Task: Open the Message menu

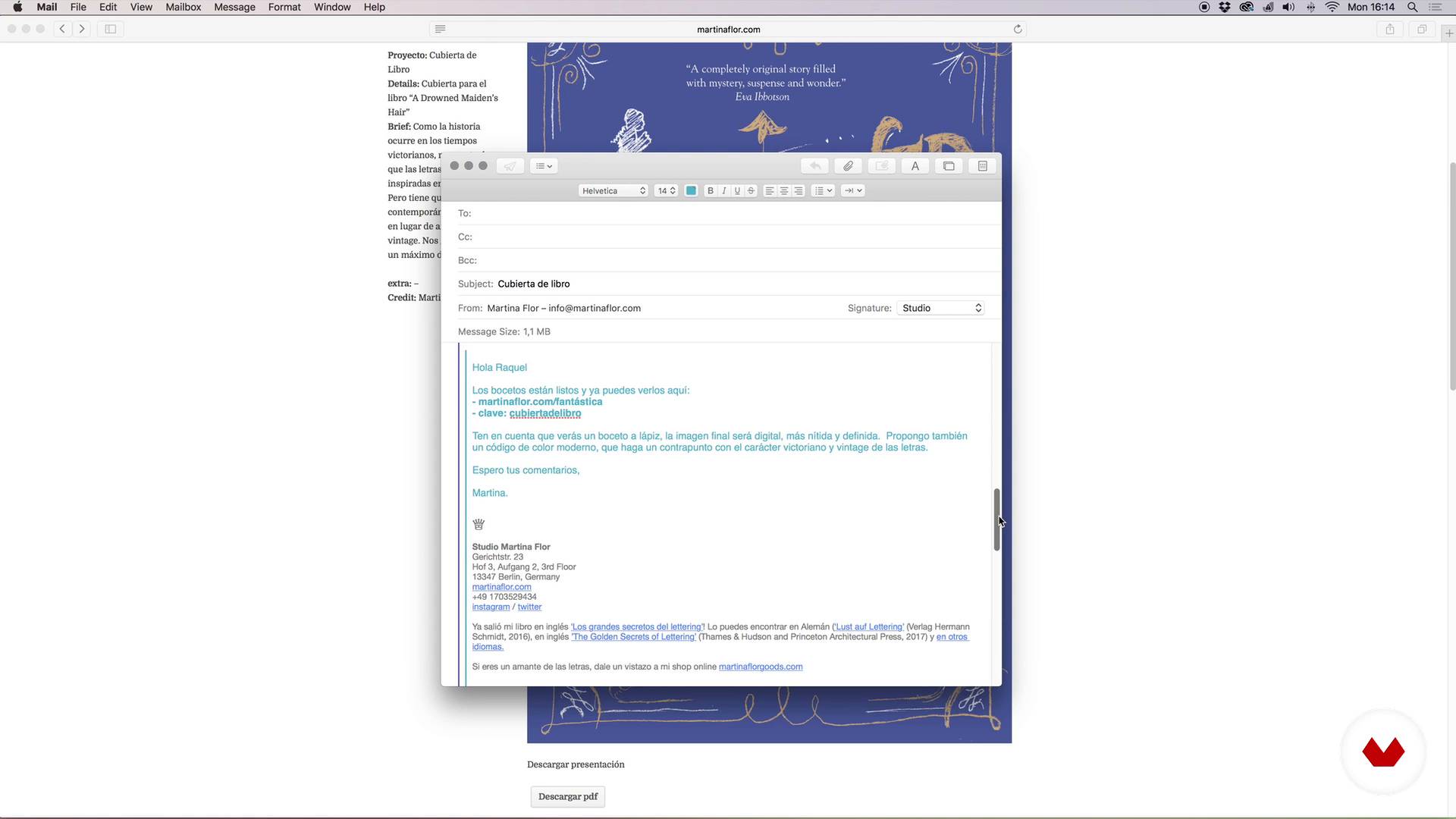Action: tap(234, 7)
